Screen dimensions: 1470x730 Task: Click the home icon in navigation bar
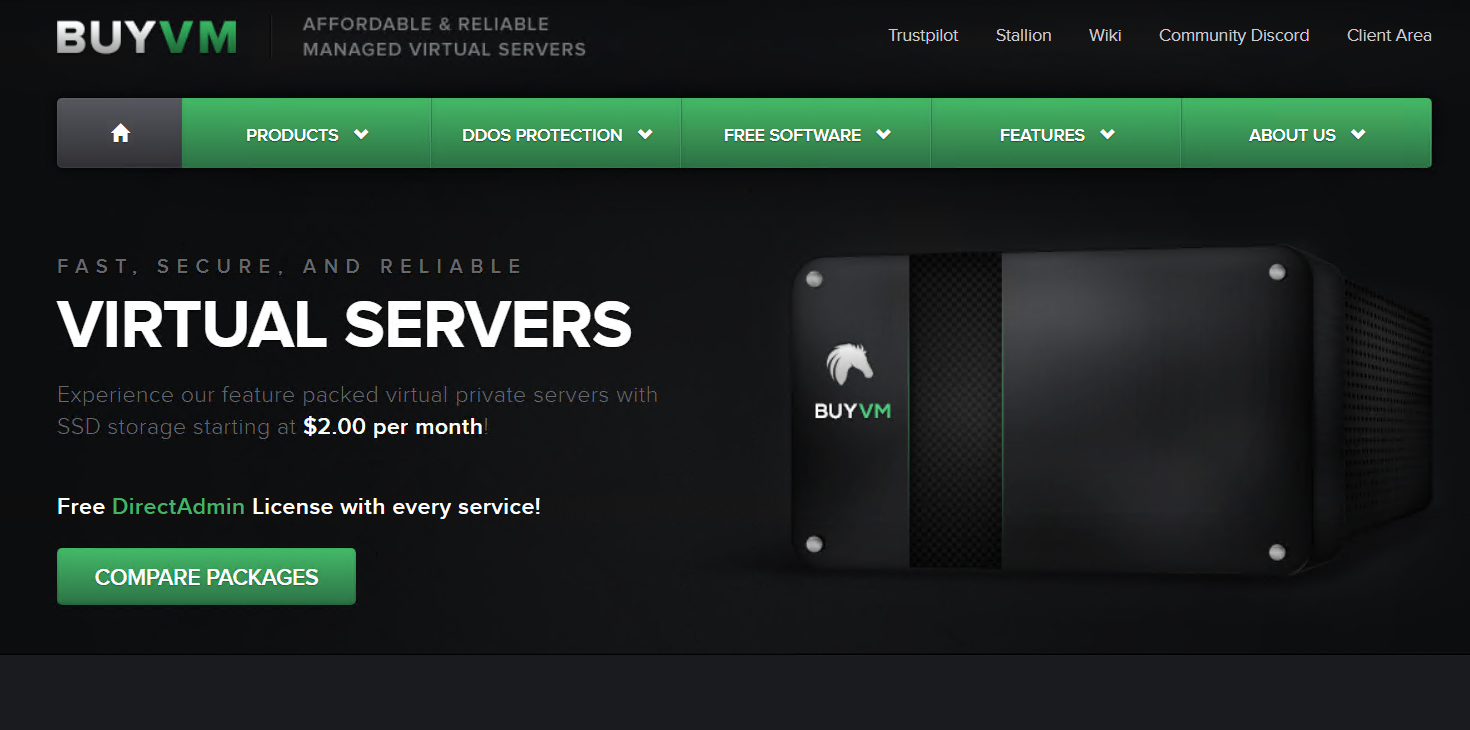pos(120,133)
